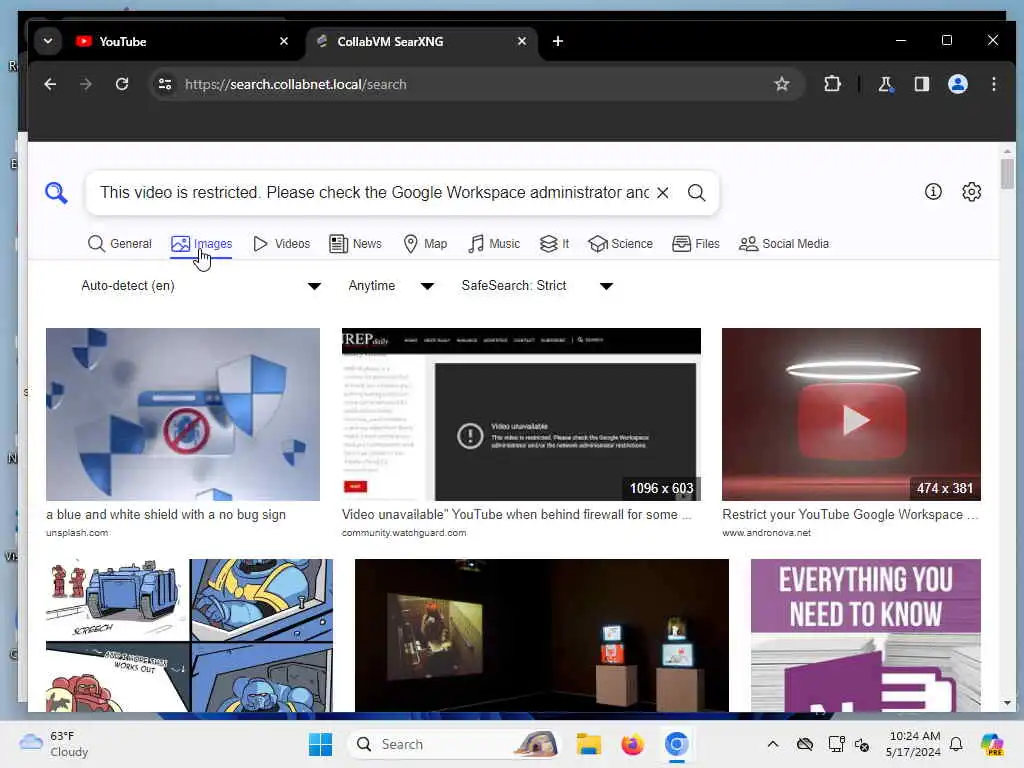
Task: Open Chrome three-dot menu
Action: (x=993, y=84)
